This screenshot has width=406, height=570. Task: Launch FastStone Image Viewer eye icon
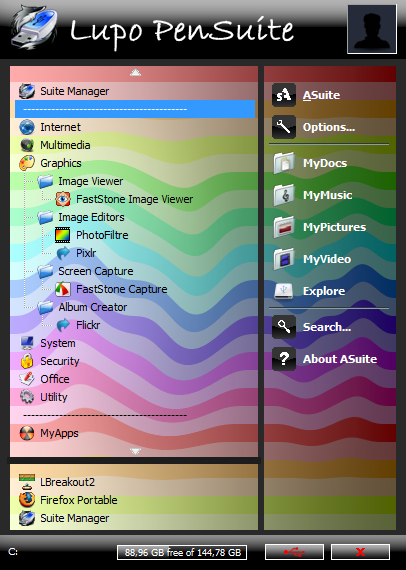63,199
